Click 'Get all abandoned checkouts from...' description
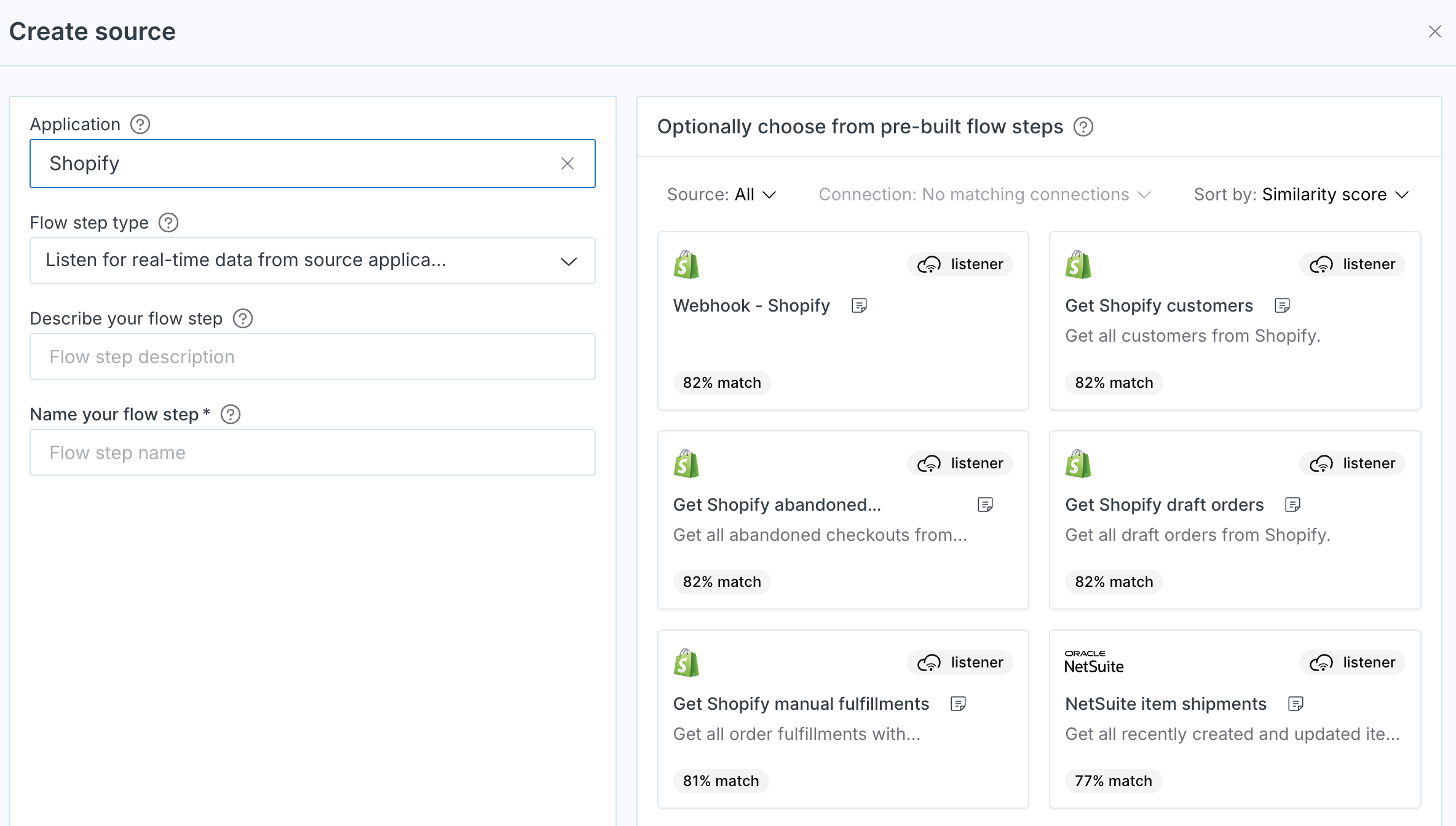 coord(820,535)
